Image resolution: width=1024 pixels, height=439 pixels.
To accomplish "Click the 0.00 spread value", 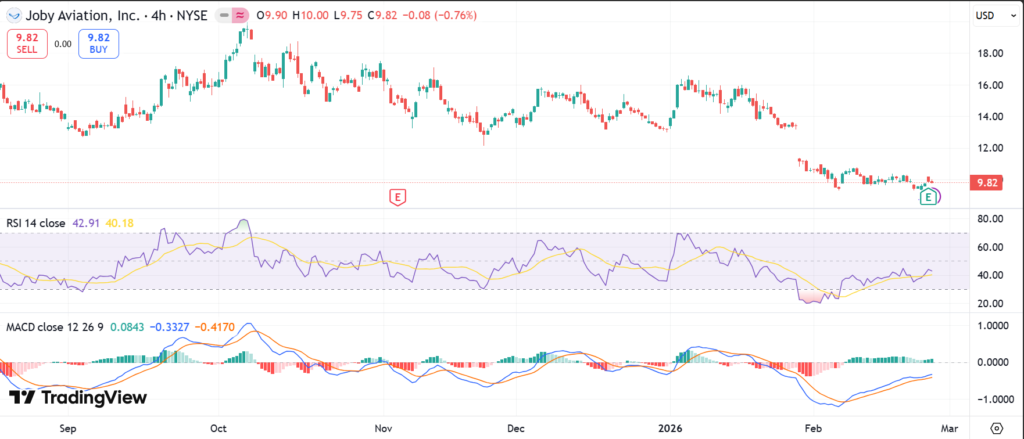I will coord(62,43).
